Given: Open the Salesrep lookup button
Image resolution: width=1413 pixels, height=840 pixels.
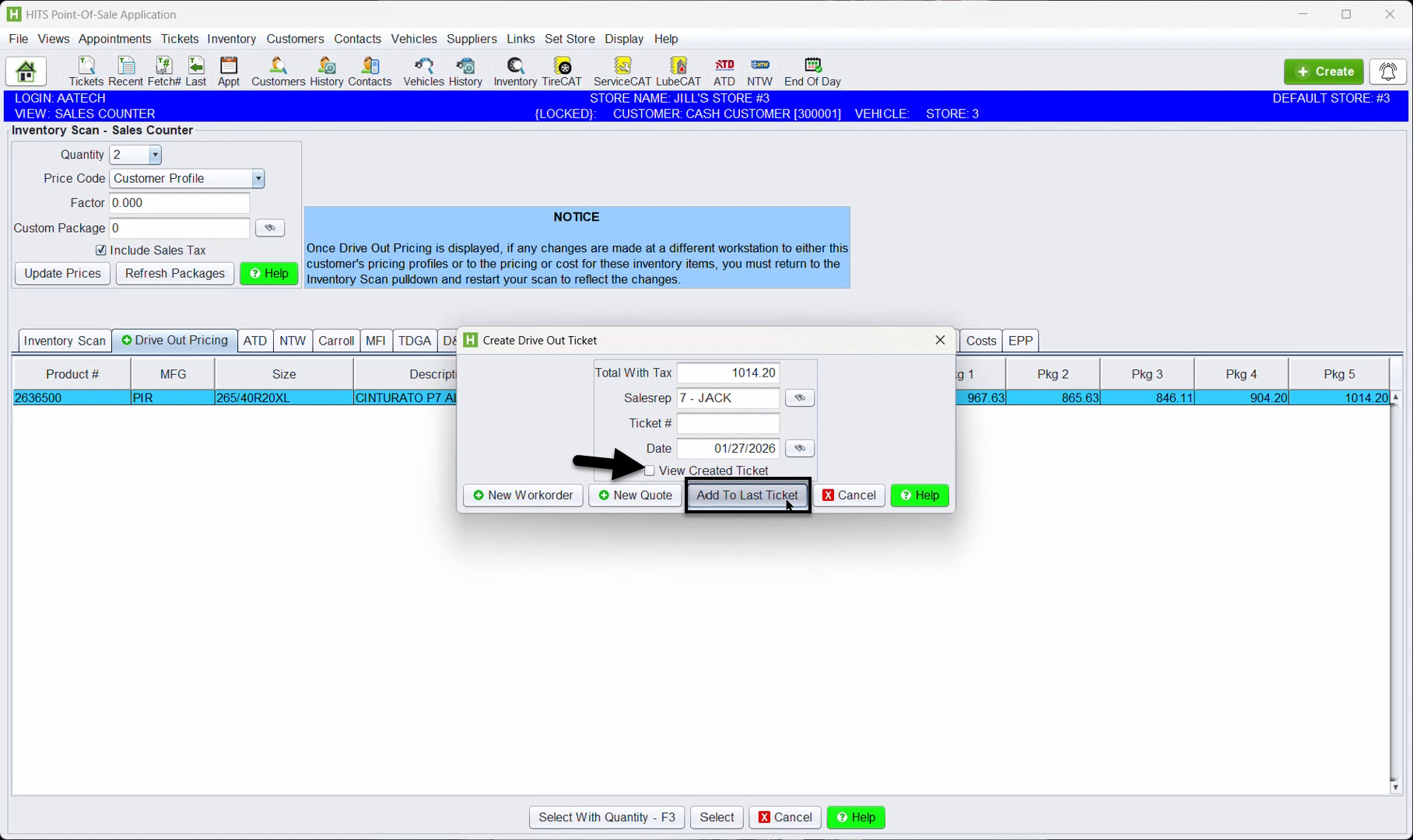Looking at the screenshot, I should (799, 398).
